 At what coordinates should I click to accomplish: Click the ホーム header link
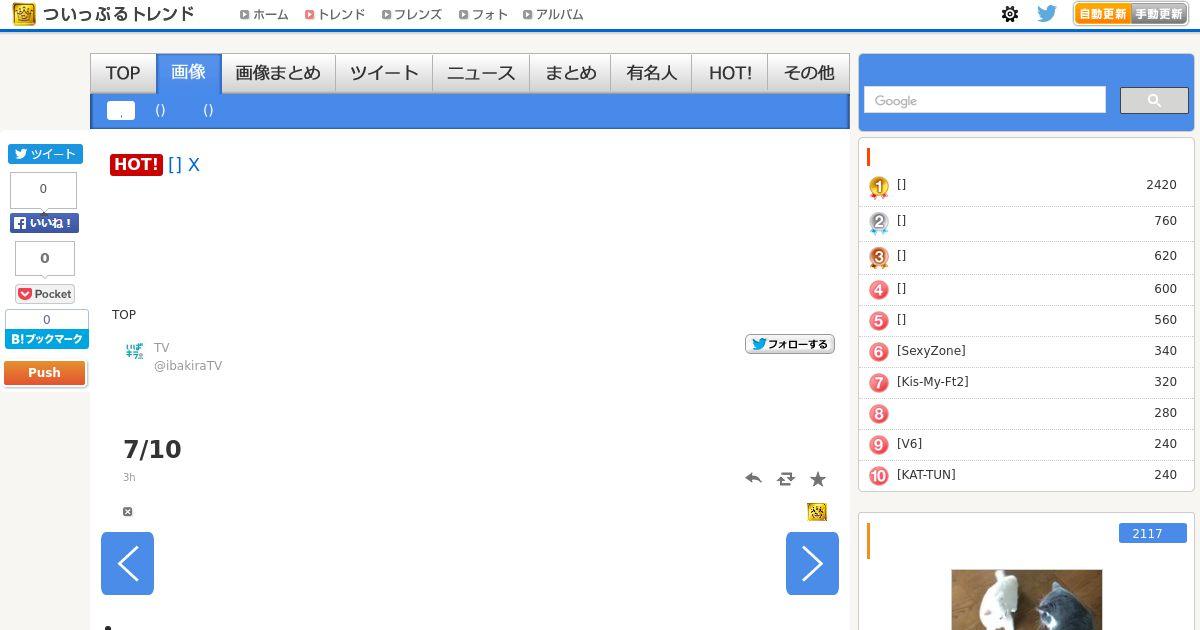(x=264, y=14)
